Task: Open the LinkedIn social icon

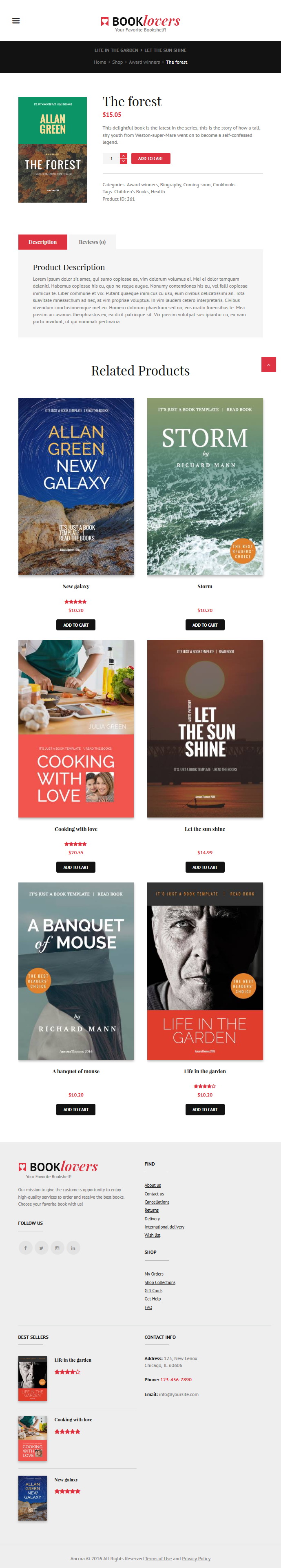Action: [73, 1248]
